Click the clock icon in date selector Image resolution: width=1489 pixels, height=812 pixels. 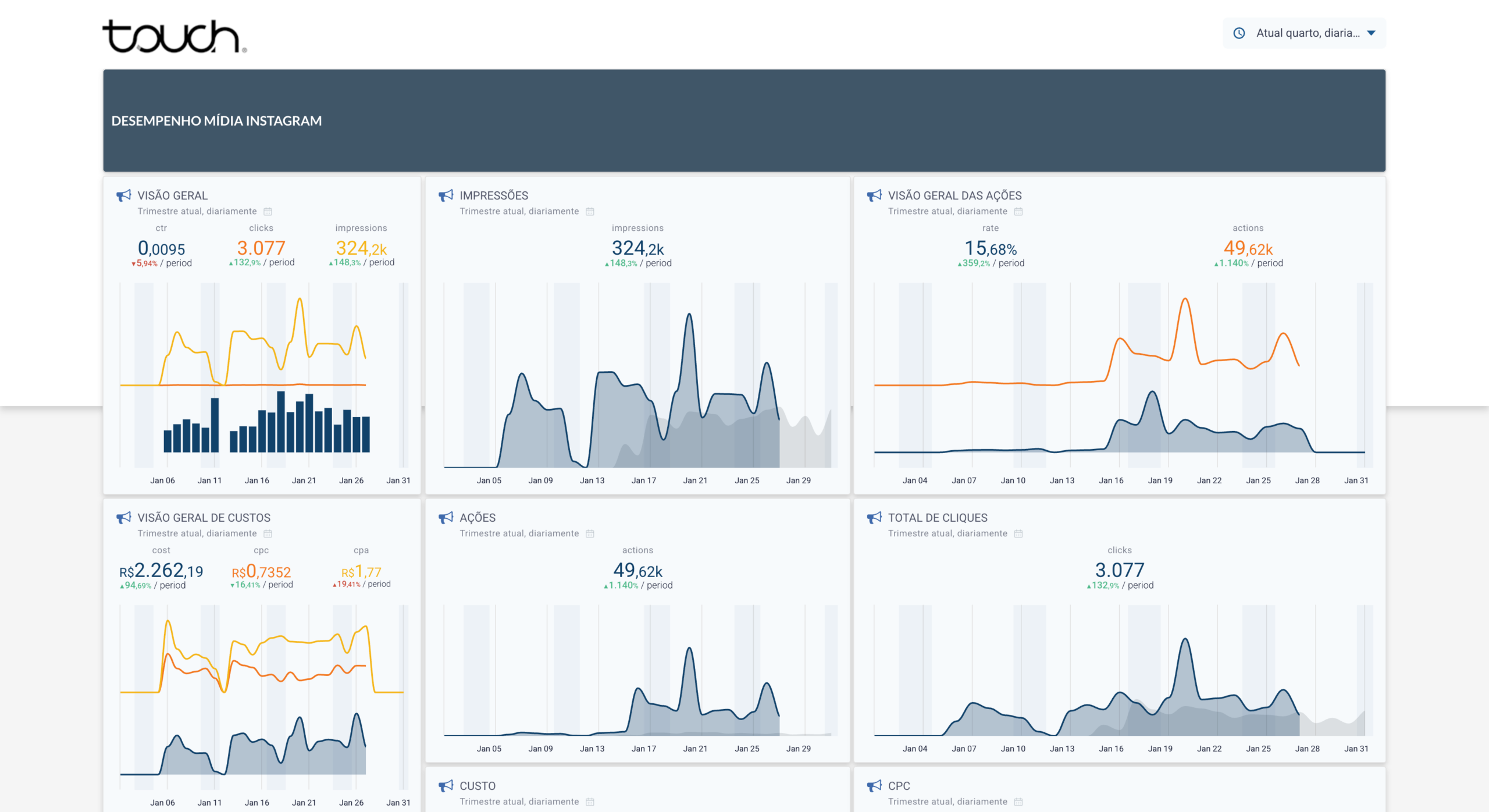tap(1239, 33)
